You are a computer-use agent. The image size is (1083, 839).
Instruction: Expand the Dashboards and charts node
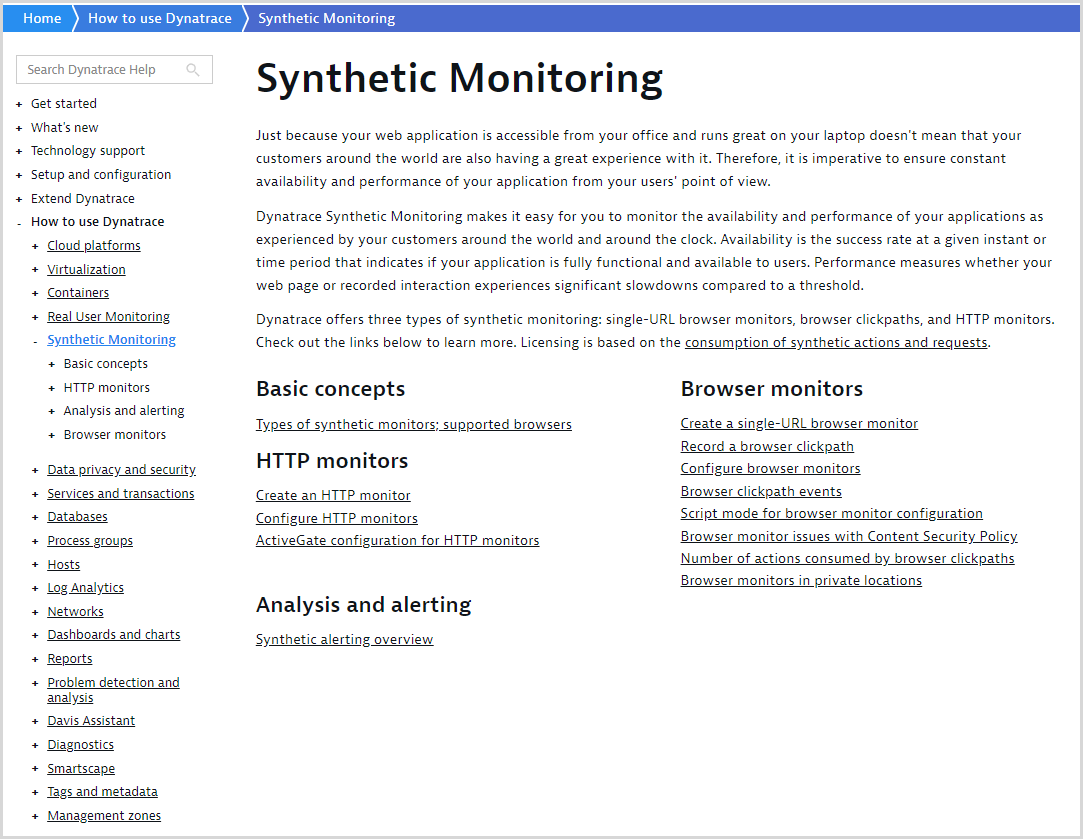click(35, 636)
